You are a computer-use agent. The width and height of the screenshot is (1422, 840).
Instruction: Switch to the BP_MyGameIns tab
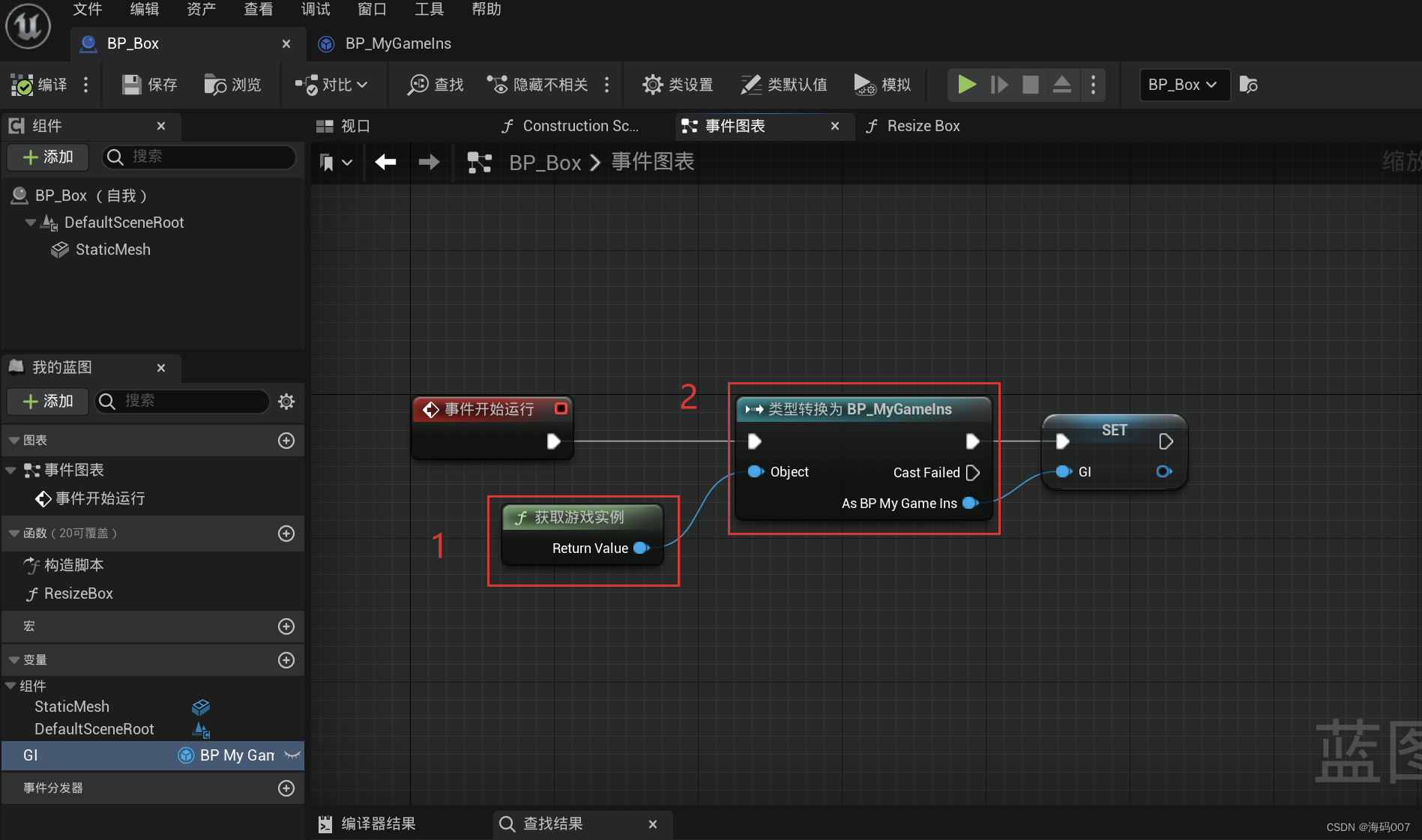(397, 43)
